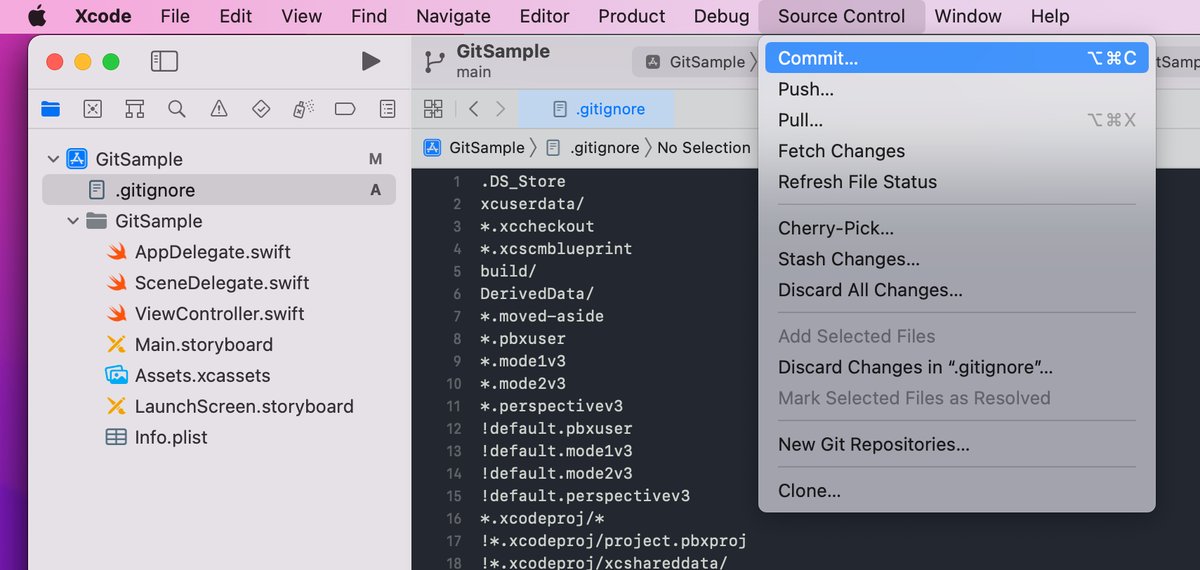Click the Run play button
1200x570 pixels.
(x=371, y=61)
